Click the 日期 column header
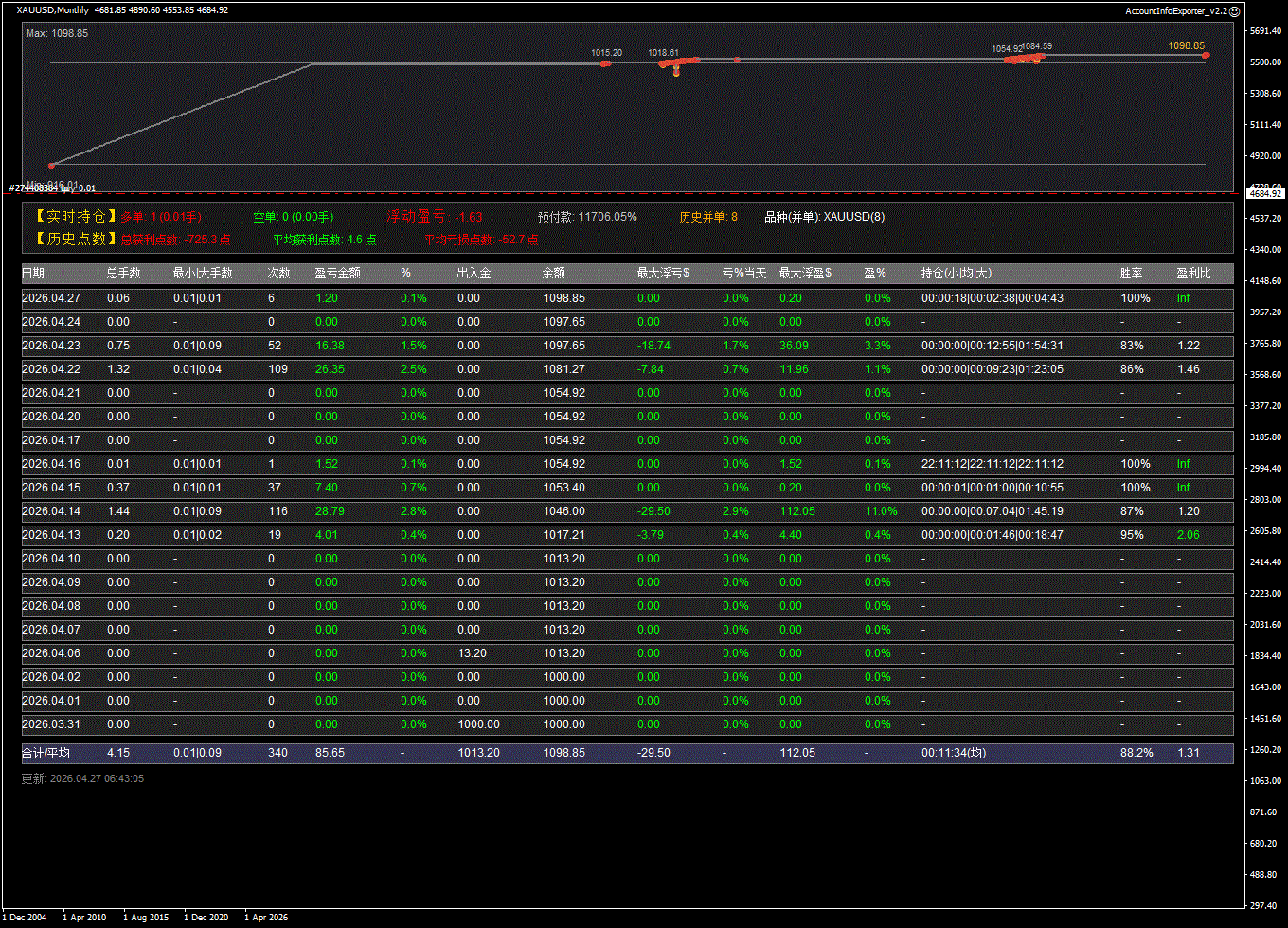 (x=33, y=274)
